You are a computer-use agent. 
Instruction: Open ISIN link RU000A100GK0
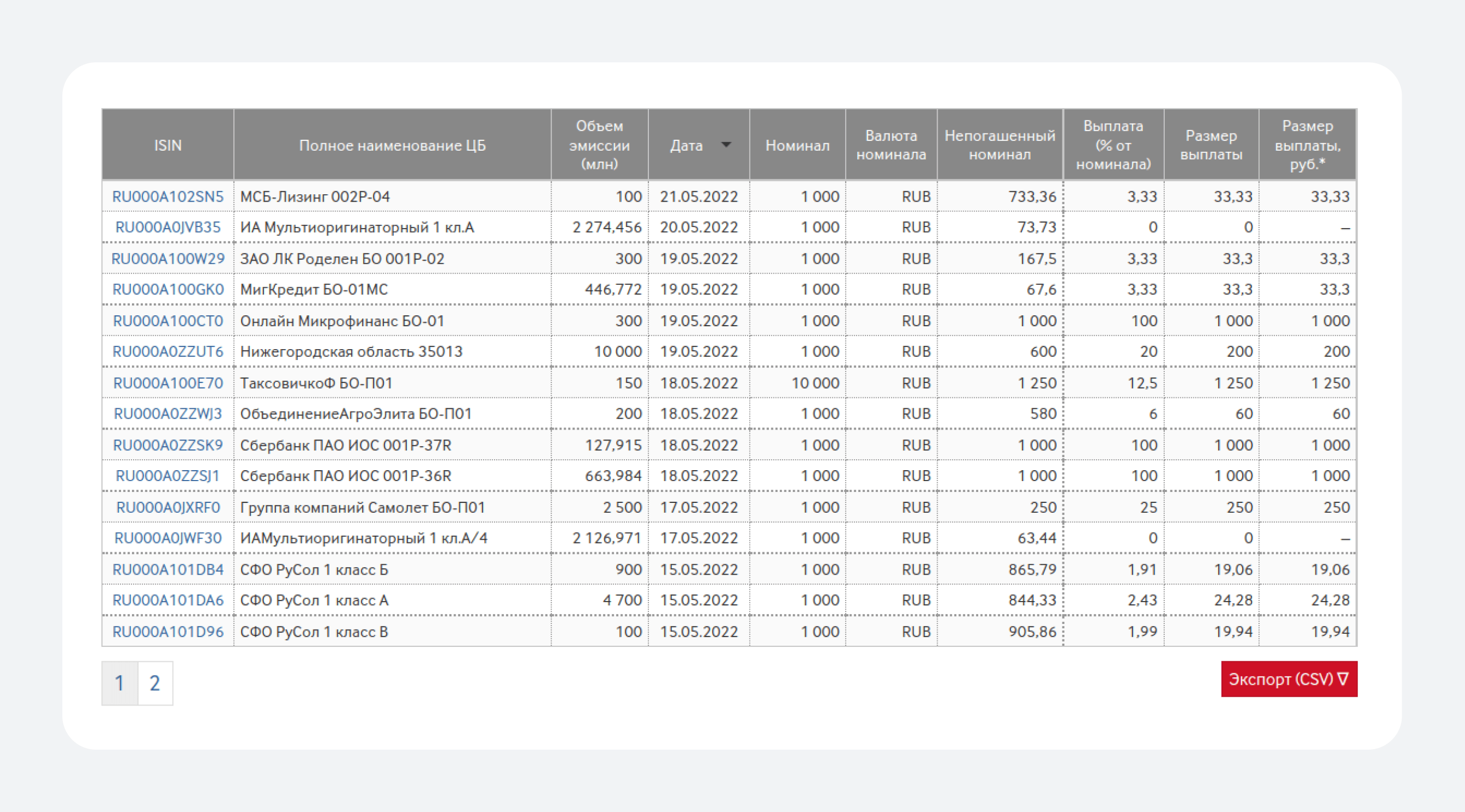click(x=168, y=289)
